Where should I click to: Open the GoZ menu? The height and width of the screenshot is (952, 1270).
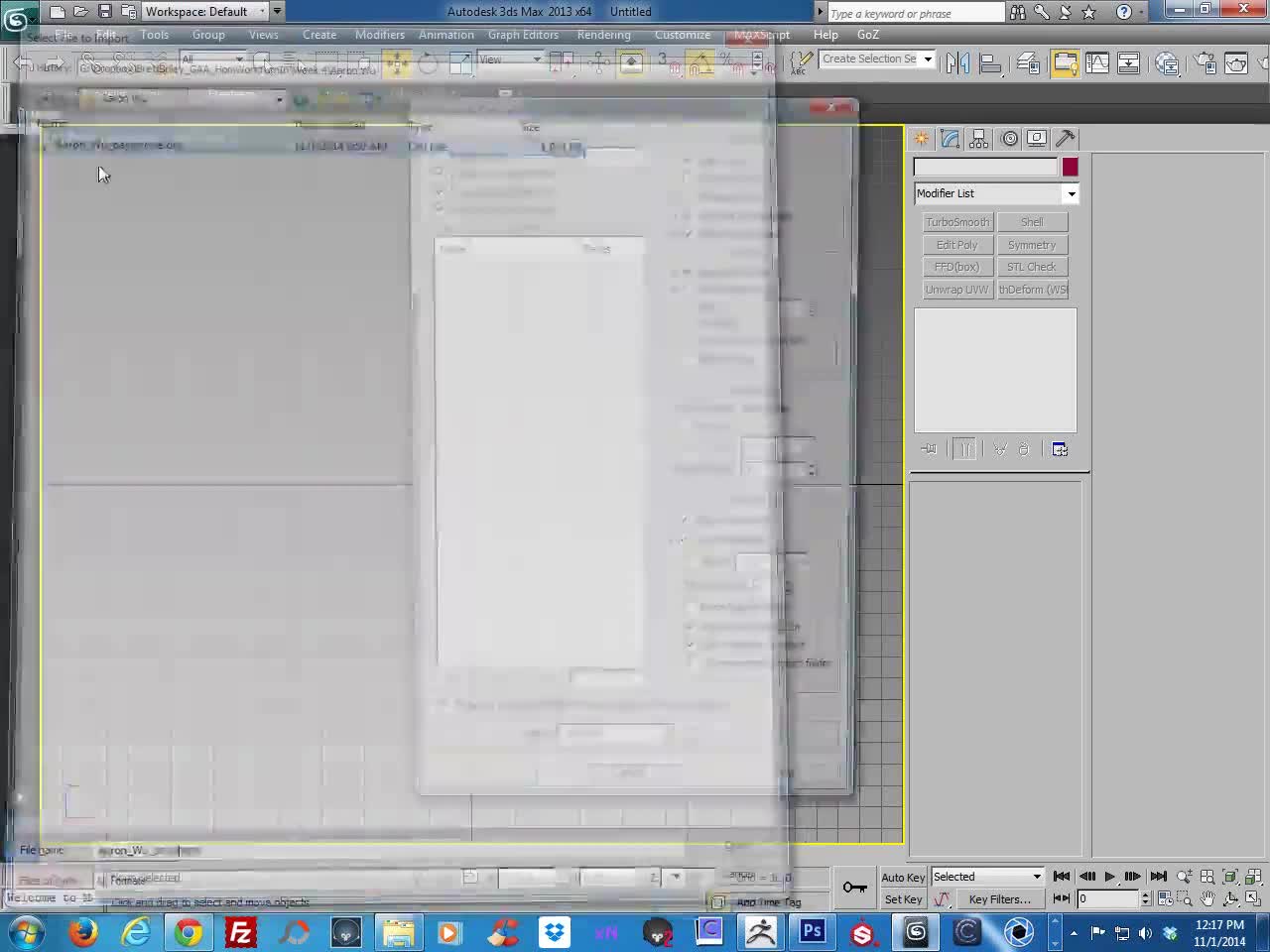(x=868, y=35)
